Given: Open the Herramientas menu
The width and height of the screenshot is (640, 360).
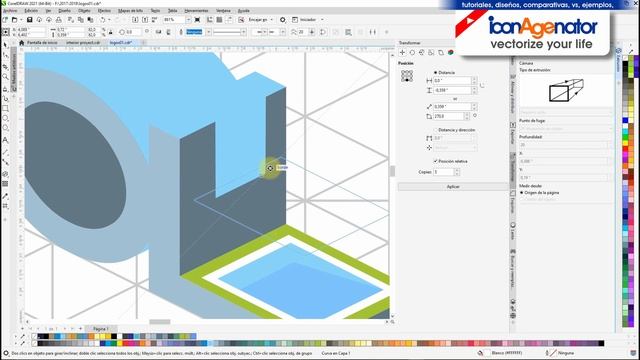Looking at the screenshot, I should (196, 11).
